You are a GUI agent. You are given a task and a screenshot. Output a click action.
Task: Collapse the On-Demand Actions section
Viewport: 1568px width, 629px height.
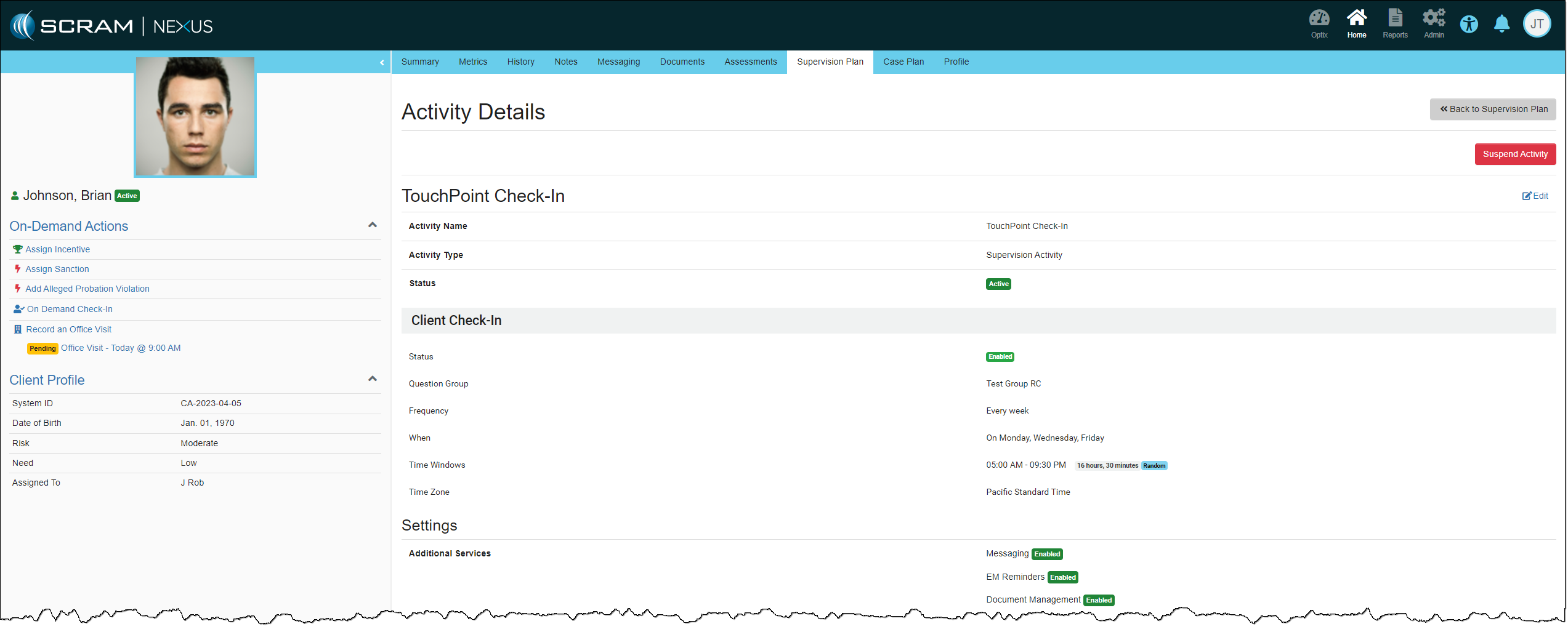point(372,225)
